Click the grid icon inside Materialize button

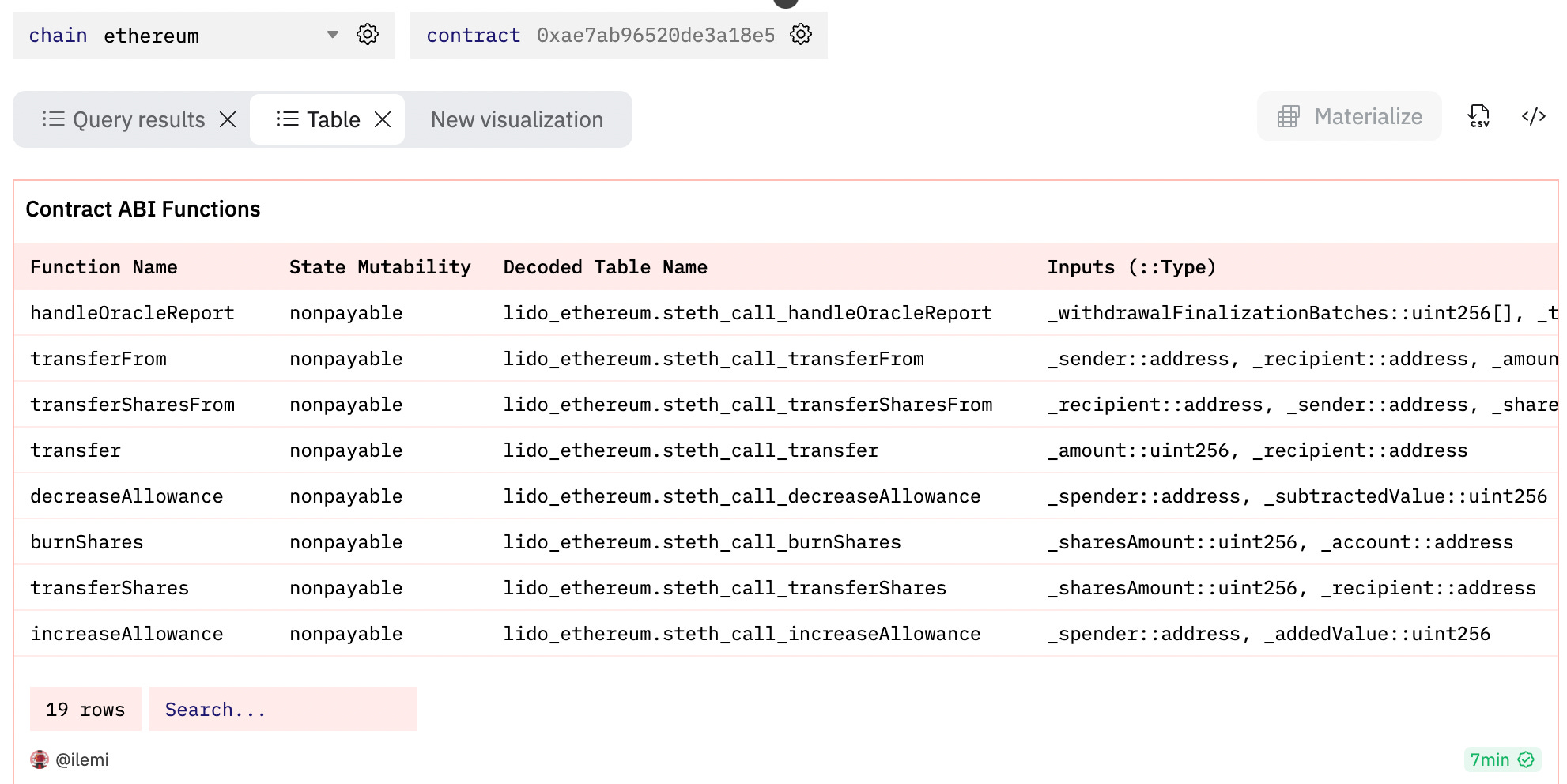pyautogui.click(x=1288, y=116)
